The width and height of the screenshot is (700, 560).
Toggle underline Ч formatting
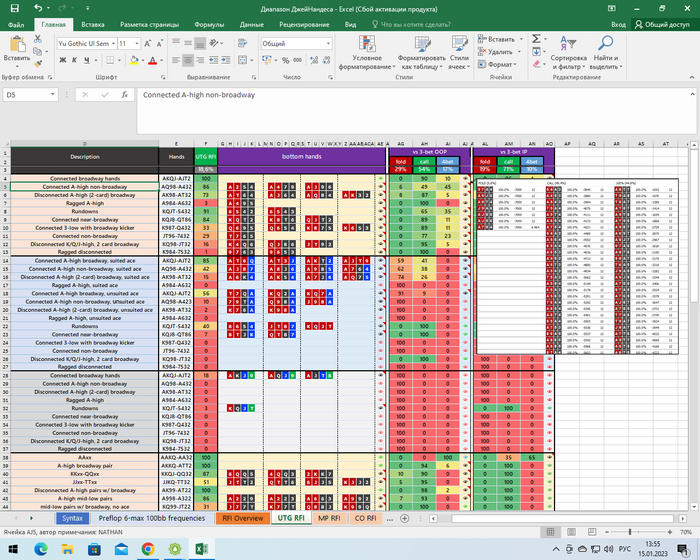click(87, 60)
